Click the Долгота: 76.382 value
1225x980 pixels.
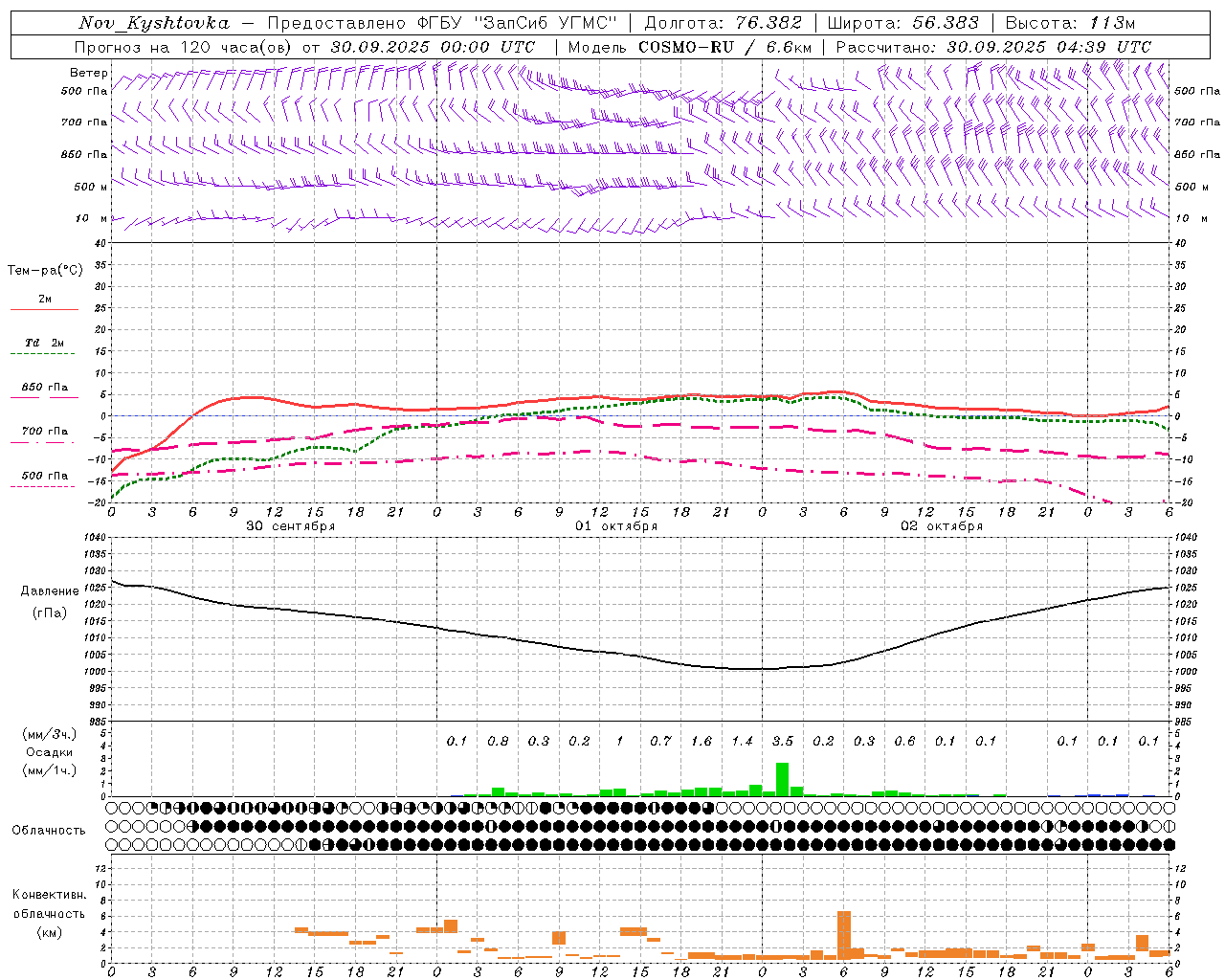point(724,23)
